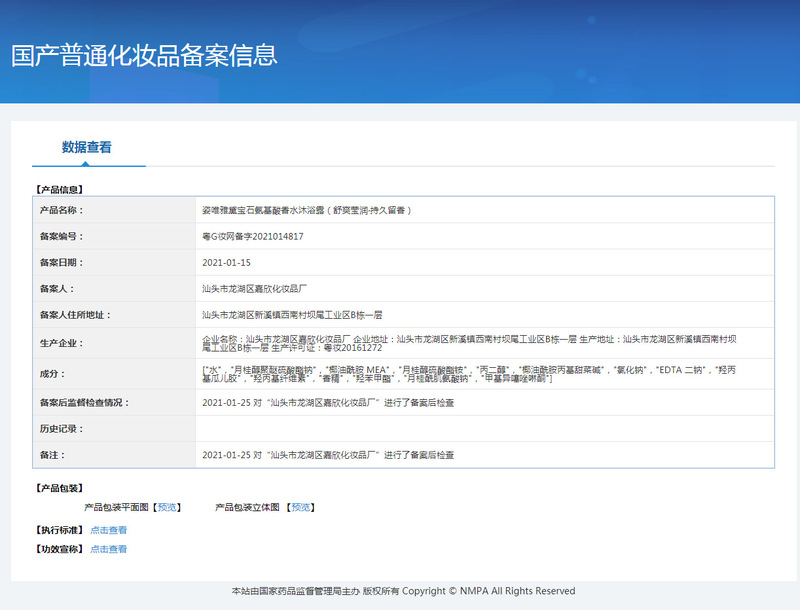Preview the 产品包装立体图 image
The height and width of the screenshot is (610, 800).
point(301,507)
